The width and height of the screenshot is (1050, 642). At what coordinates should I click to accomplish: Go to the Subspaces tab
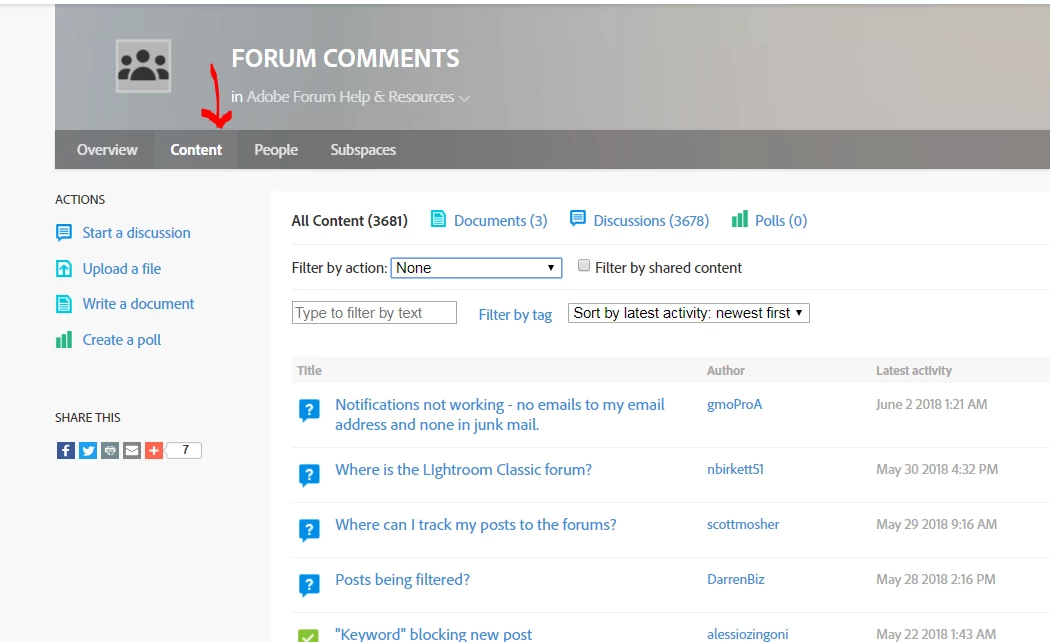(x=363, y=150)
